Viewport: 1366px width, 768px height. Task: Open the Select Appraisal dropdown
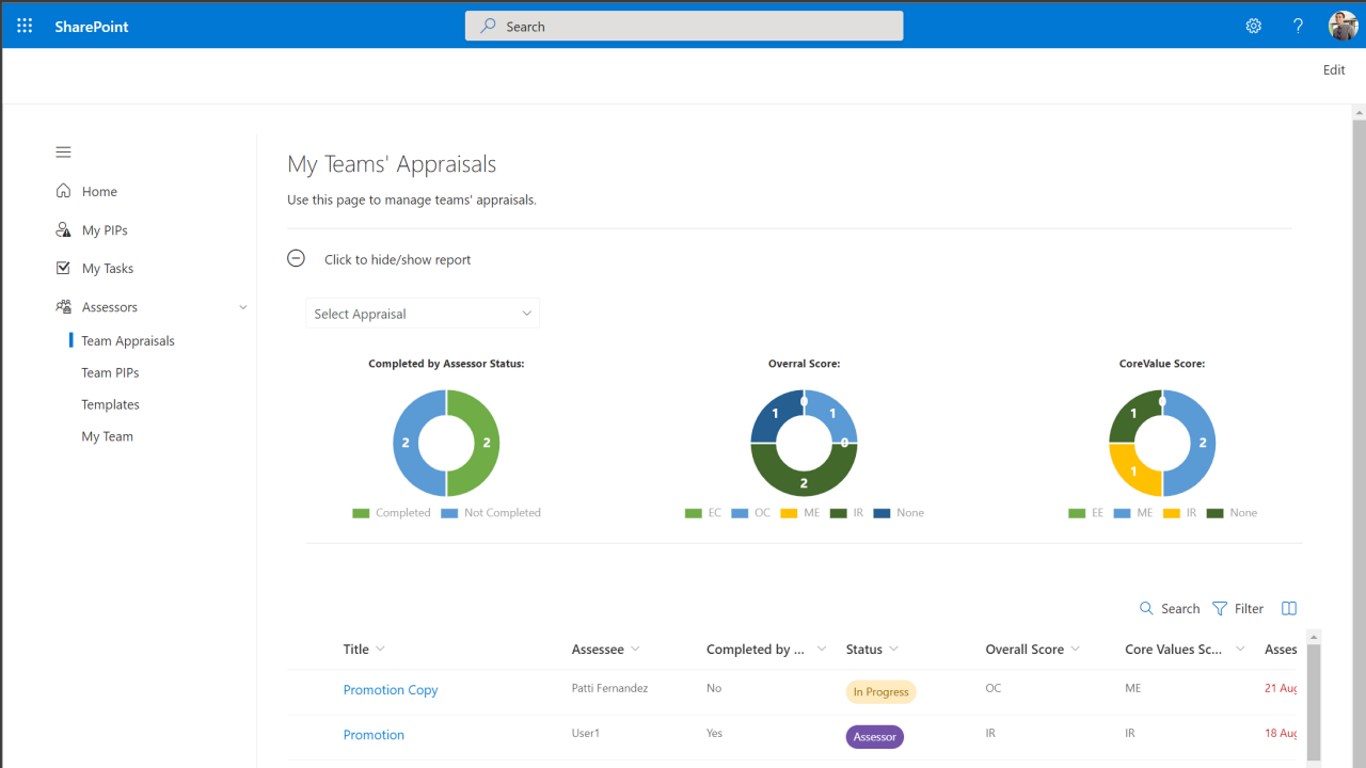click(422, 313)
